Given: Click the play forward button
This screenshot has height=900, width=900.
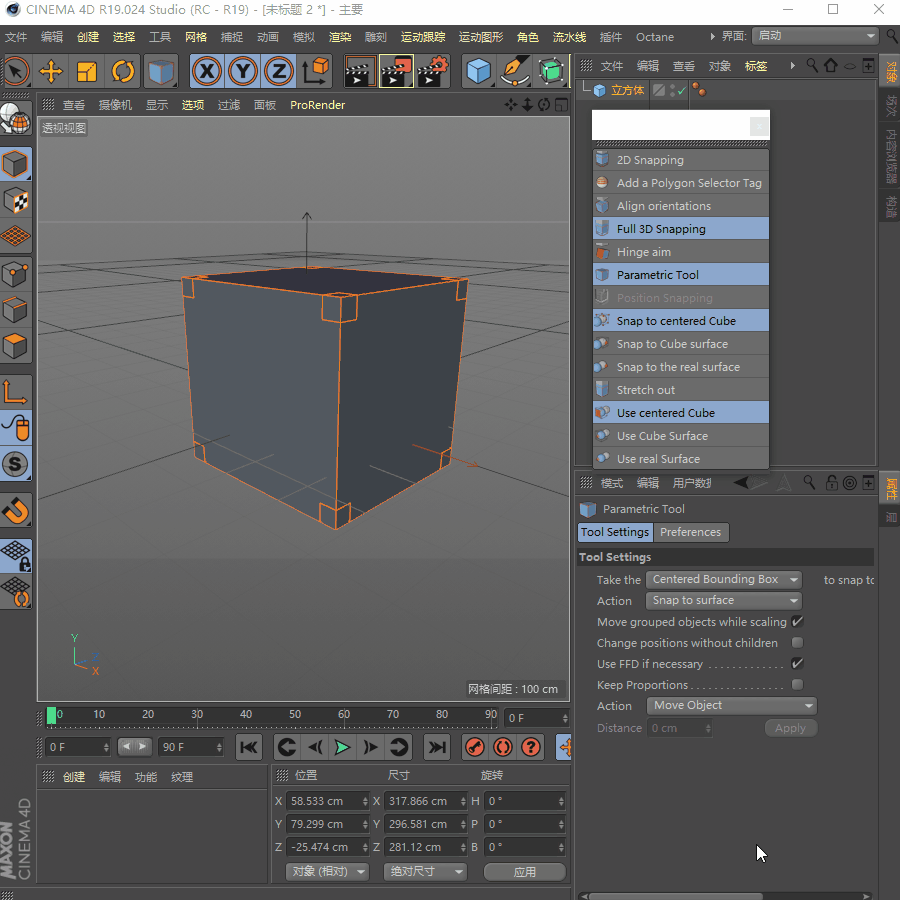Looking at the screenshot, I should coord(343,747).
